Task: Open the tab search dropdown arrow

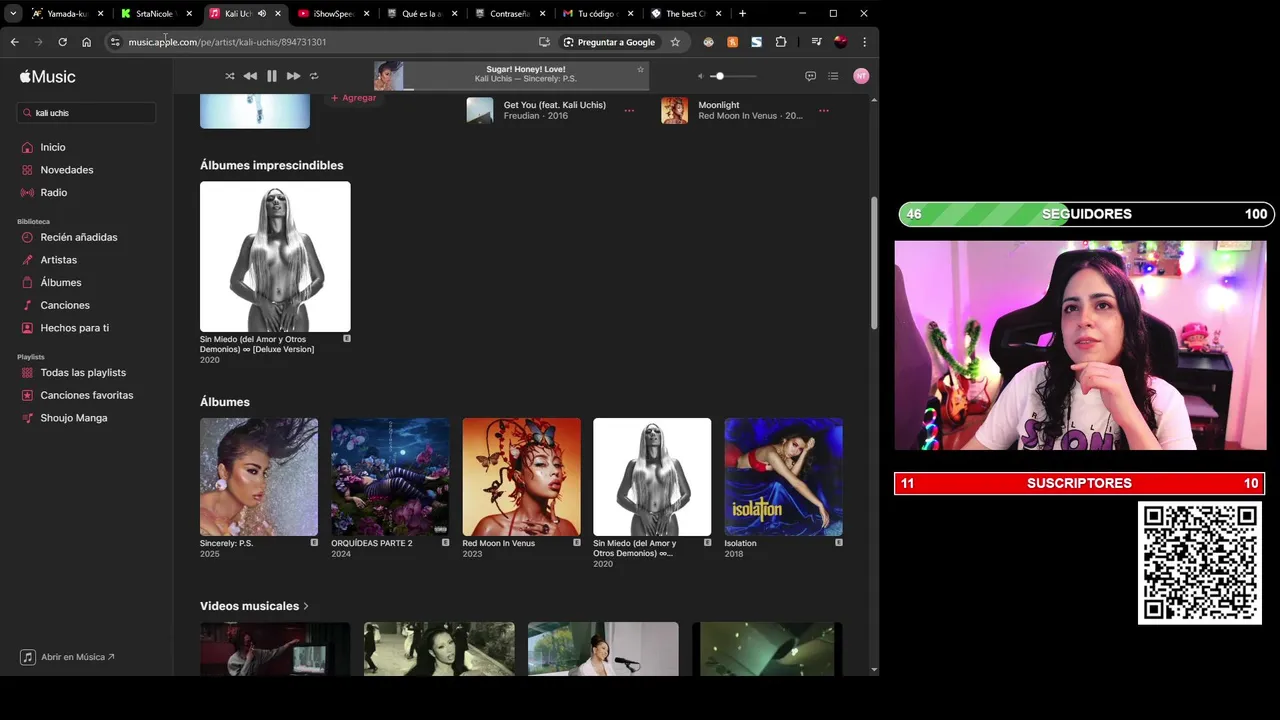Action: pyautogui.click(x=13, y=13)
